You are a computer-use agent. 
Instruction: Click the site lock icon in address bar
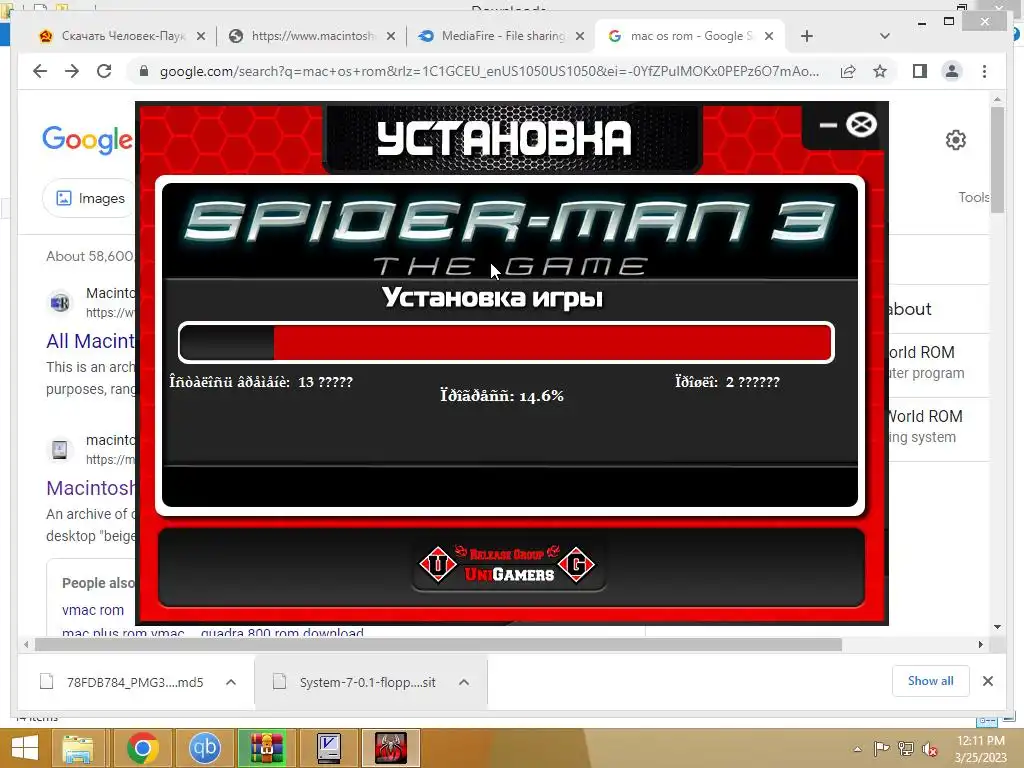point(144,71)
